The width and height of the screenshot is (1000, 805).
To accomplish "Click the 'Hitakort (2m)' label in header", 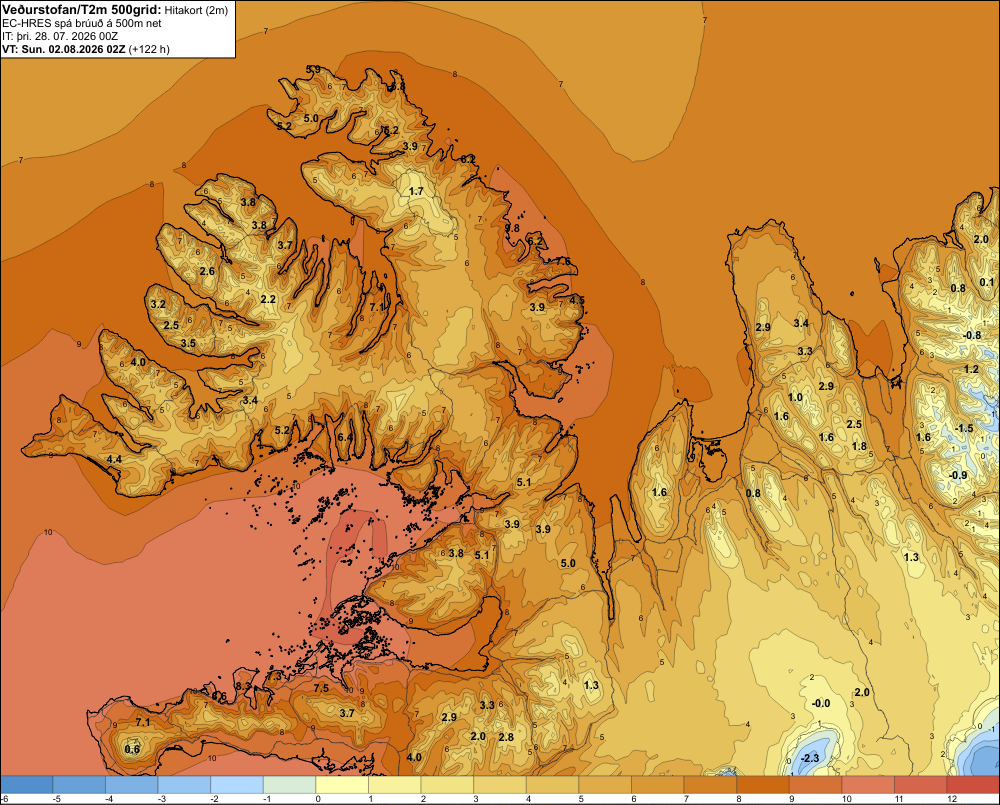I will pyautogui.click(x=196, y=10).
